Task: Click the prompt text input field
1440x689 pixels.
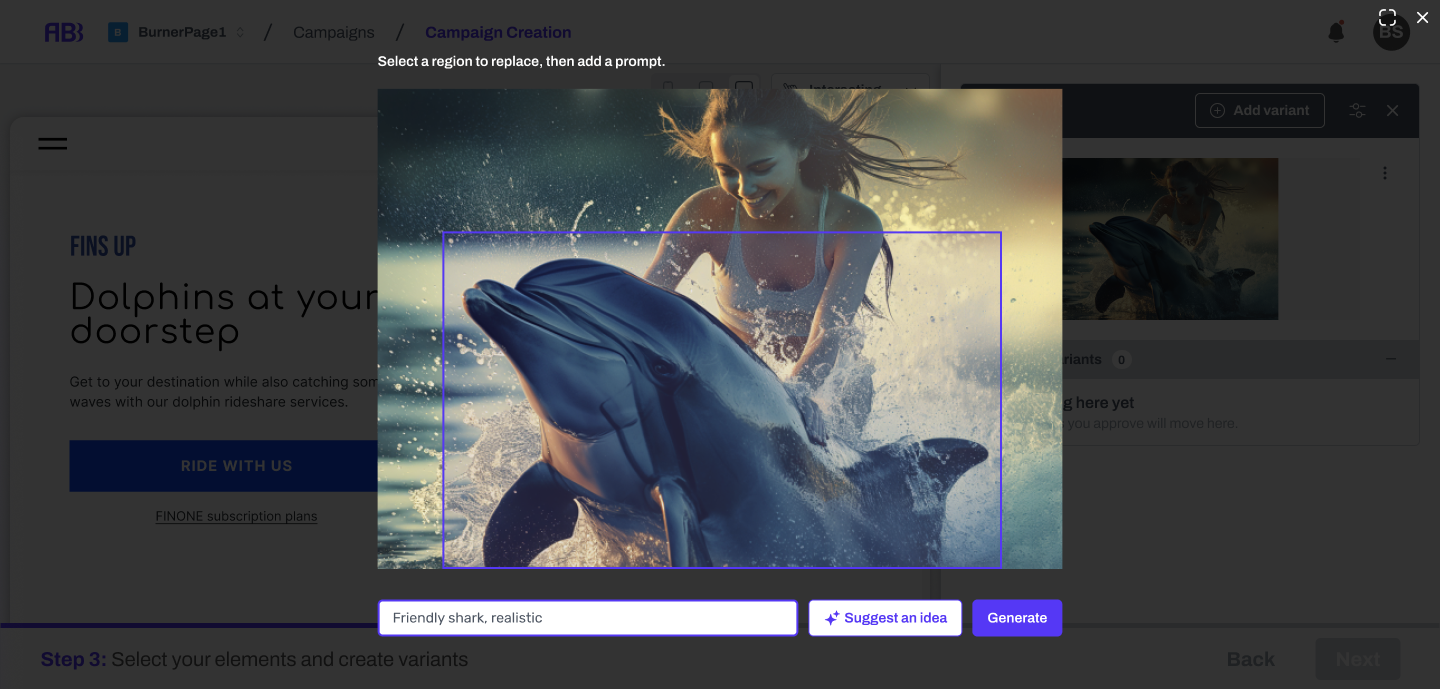Action: coord(588,618)
